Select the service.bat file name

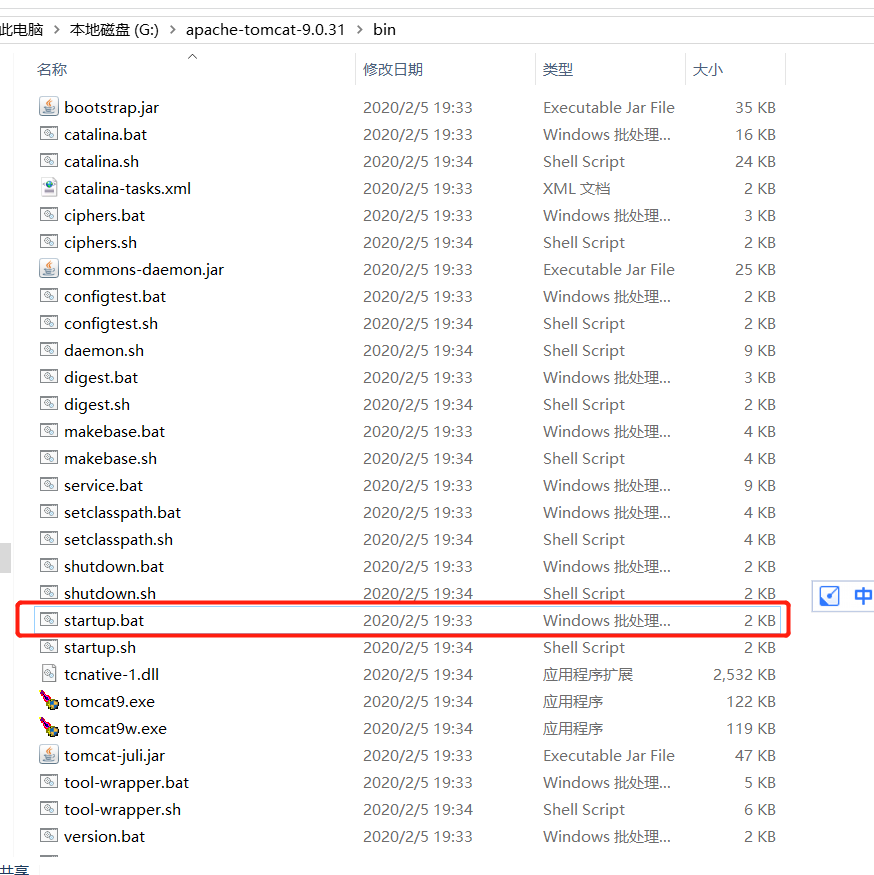coord(103,485)
